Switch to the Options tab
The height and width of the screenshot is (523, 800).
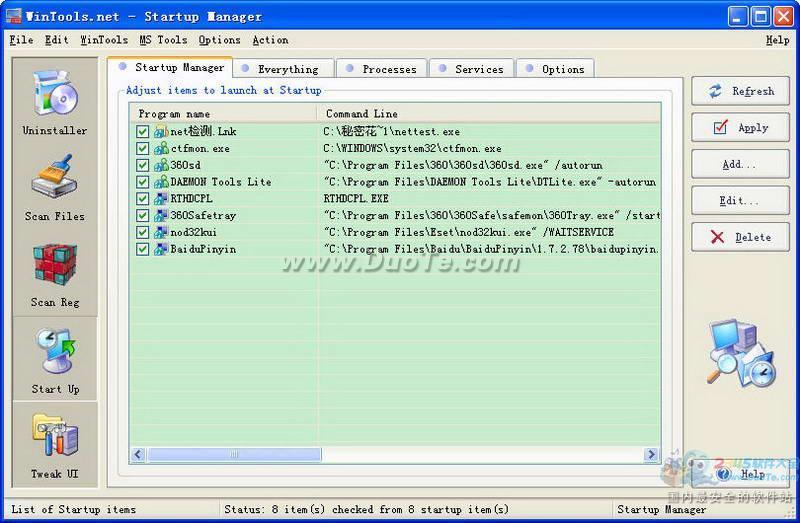click(556, 69)
